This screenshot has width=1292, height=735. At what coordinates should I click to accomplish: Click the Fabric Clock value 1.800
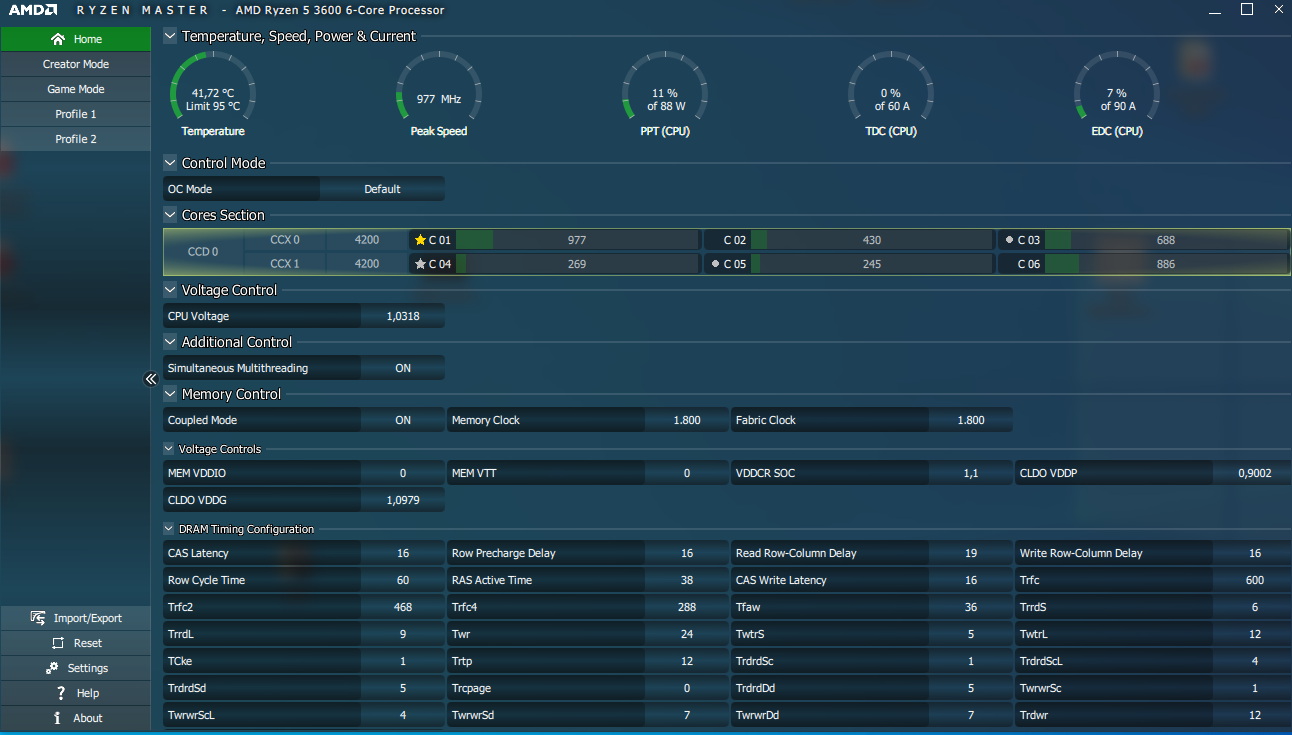coord(971,420)
